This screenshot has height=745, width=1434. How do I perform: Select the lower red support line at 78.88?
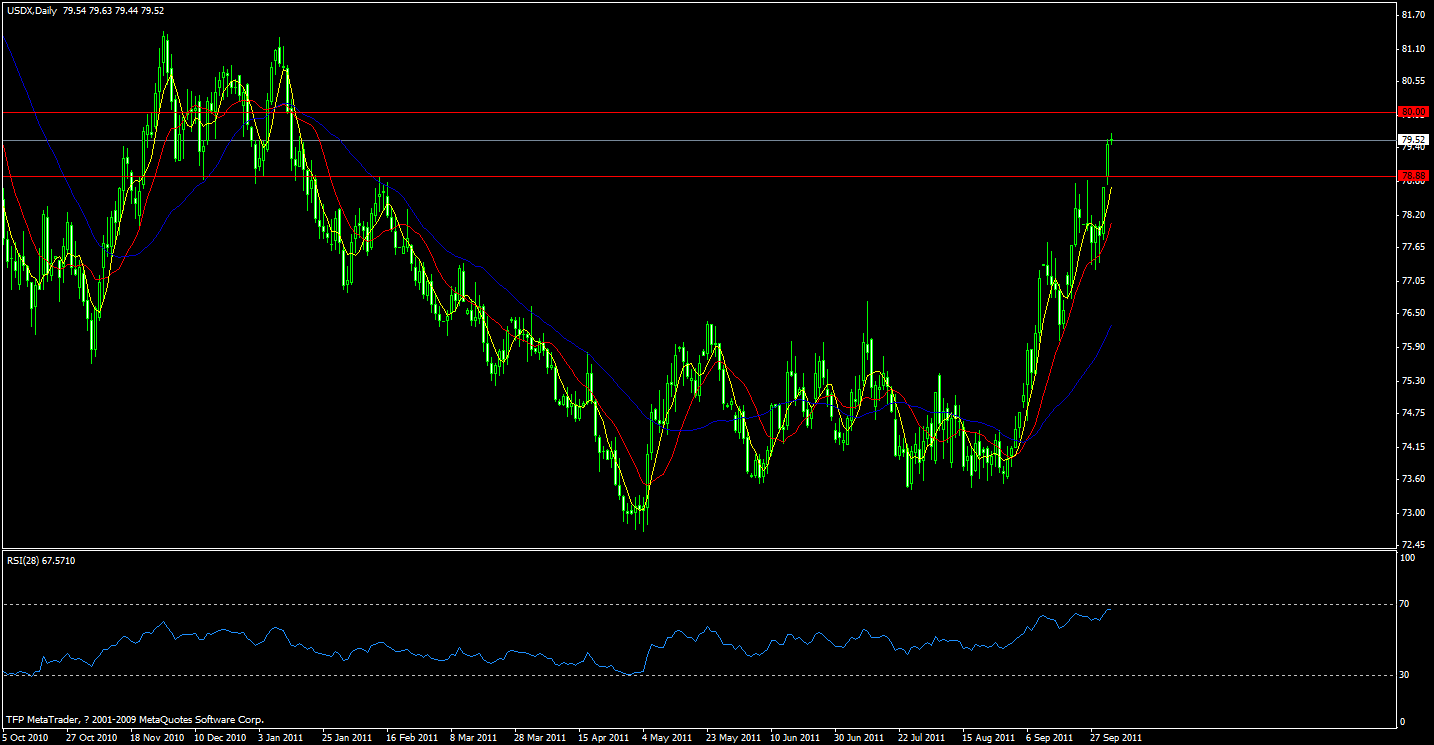click(700, 177)
